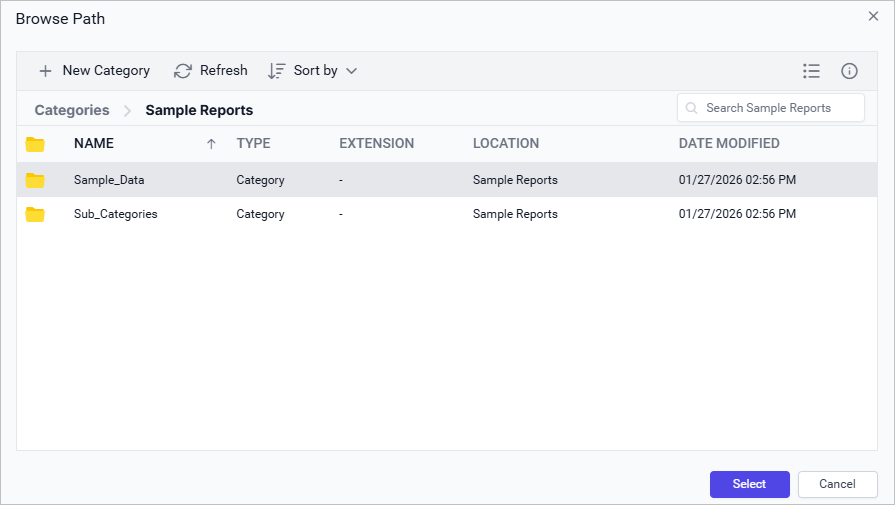Screen dimensions: 895x505
Task: Click the header folder icon
Action: (x=36, y=144)
